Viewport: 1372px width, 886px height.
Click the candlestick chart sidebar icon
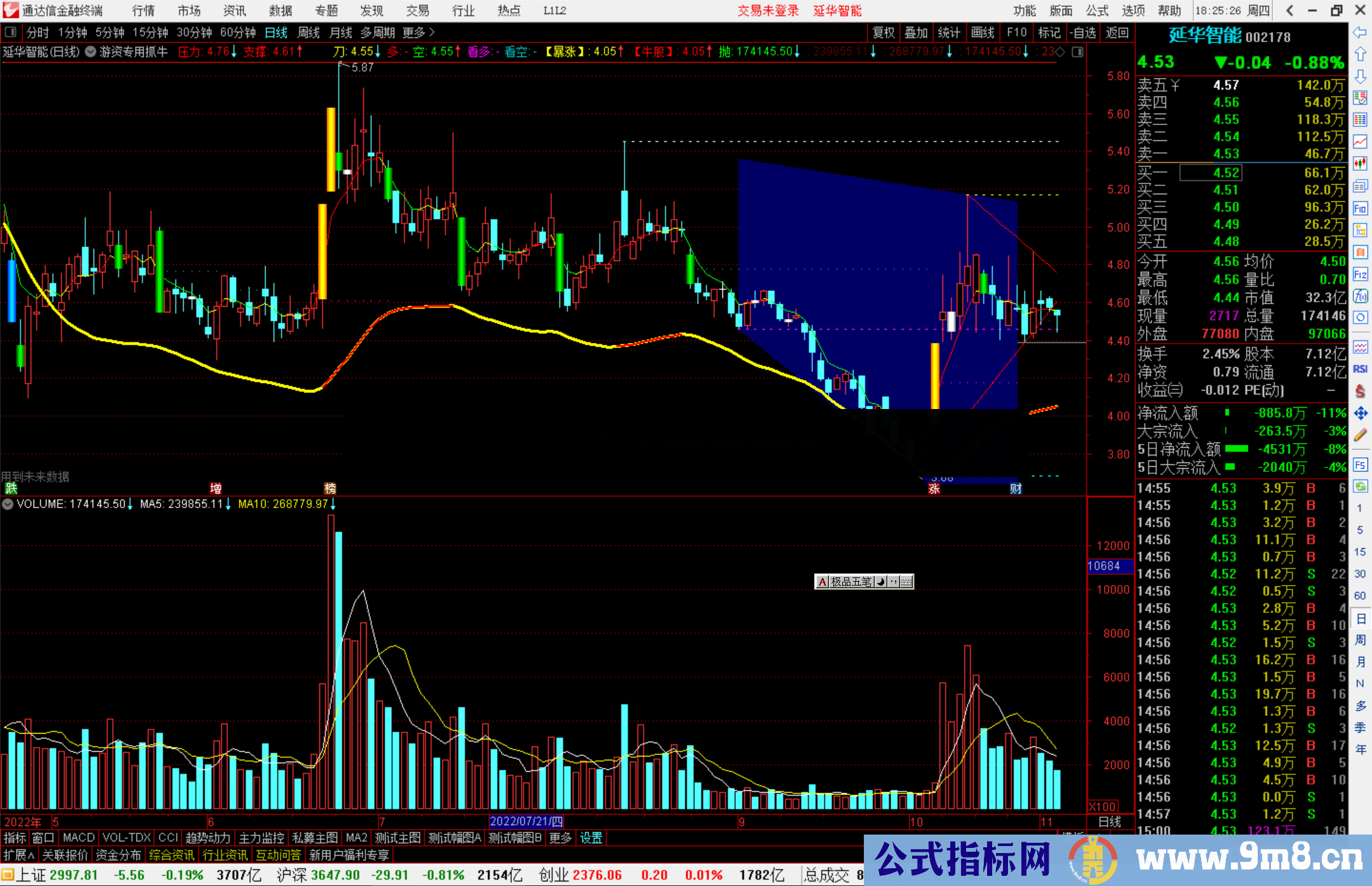pos(1360,164)
